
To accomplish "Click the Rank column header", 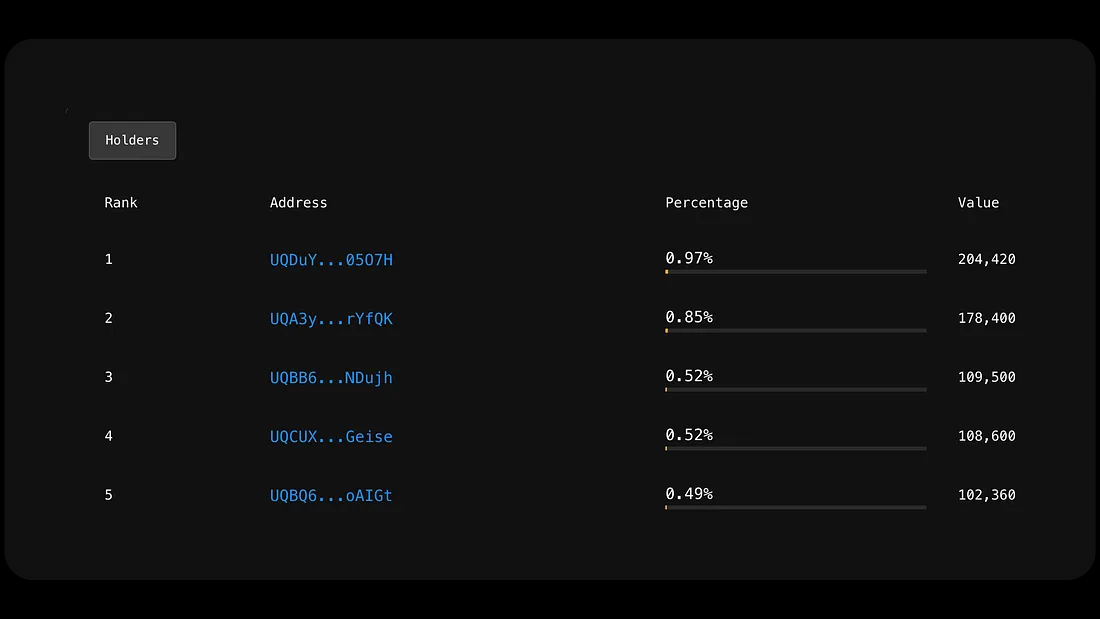I will (121, 203).
